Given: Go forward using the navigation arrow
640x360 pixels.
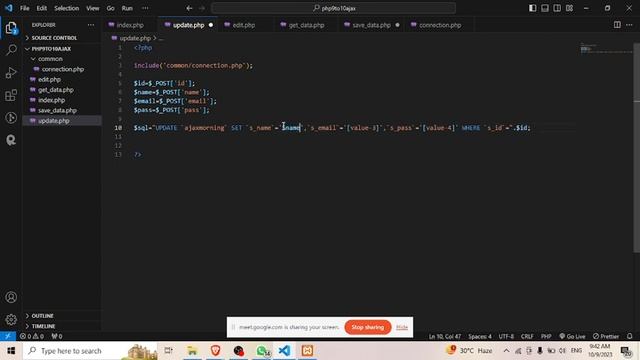Looking at the screenshot, I should 202,8.
